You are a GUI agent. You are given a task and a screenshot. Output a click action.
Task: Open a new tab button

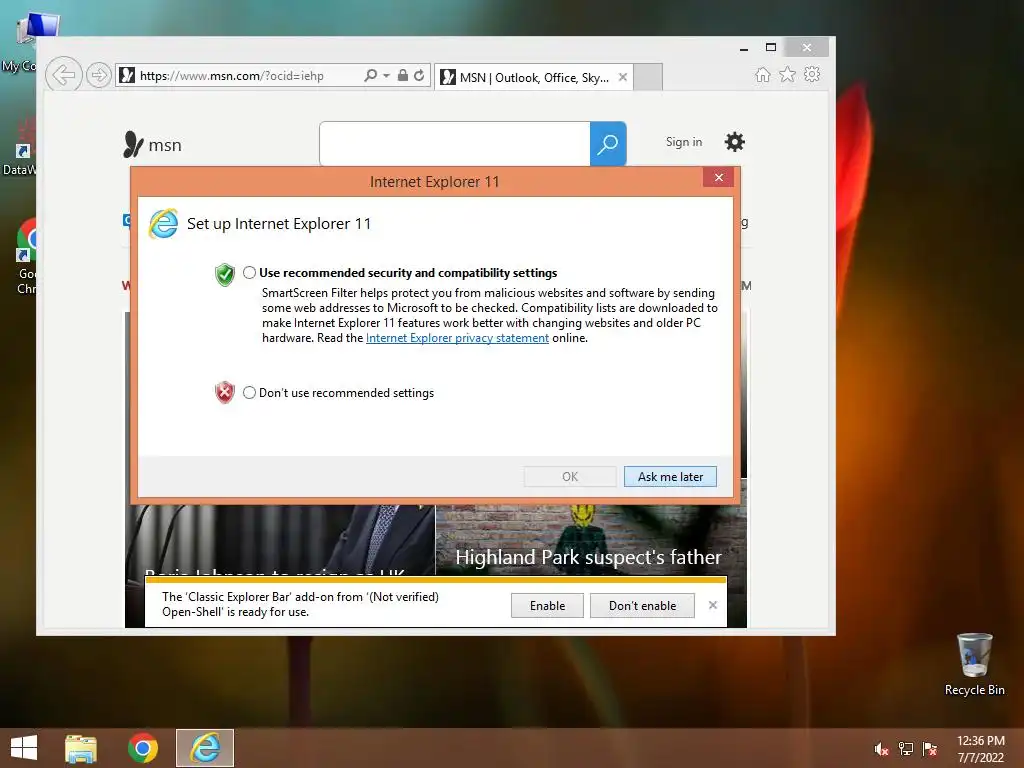tap(648, 77)
